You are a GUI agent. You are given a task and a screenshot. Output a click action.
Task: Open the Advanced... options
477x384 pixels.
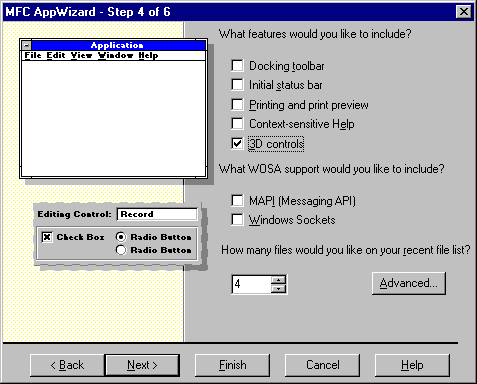tap(409, 283)
